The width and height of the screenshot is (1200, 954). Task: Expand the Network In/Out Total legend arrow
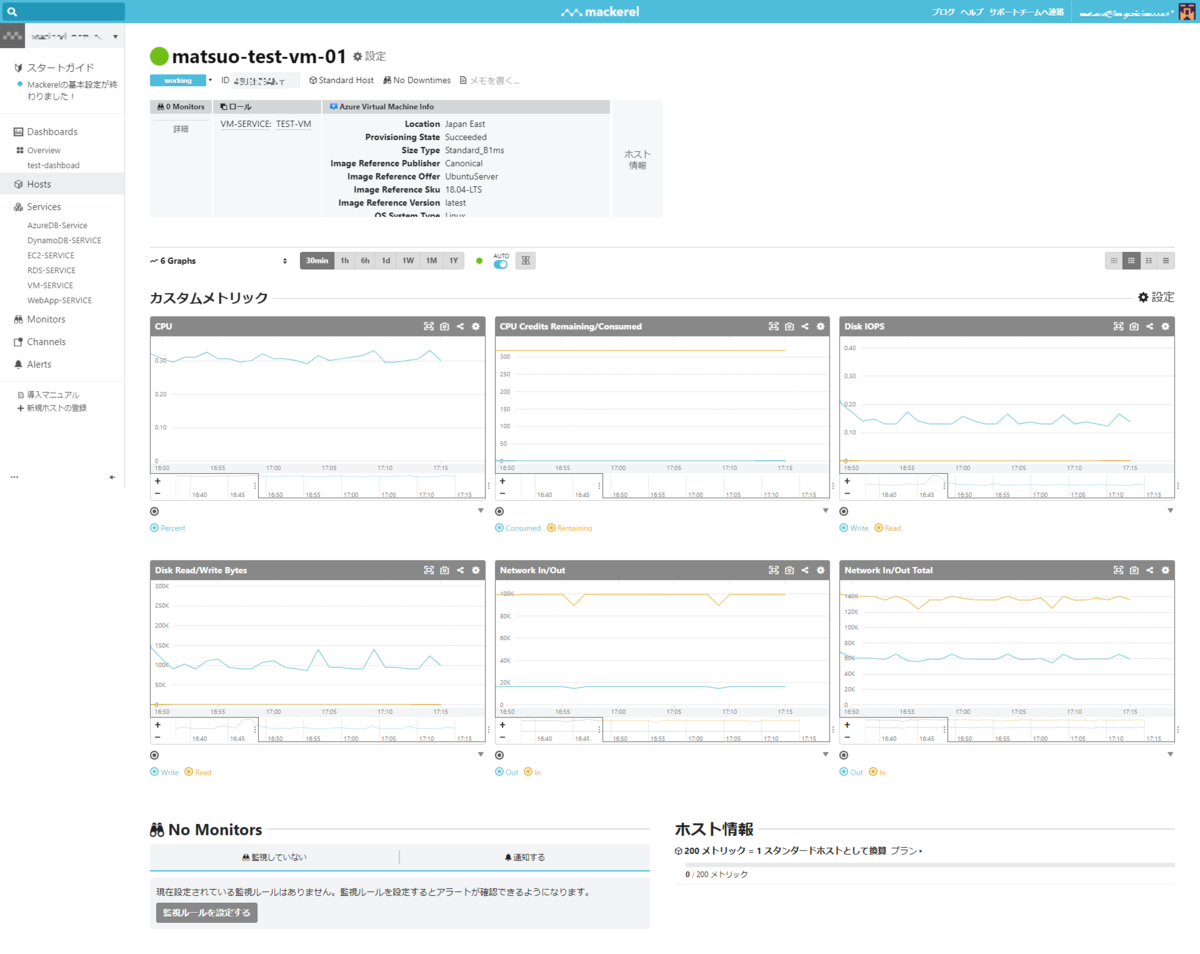1170,755
